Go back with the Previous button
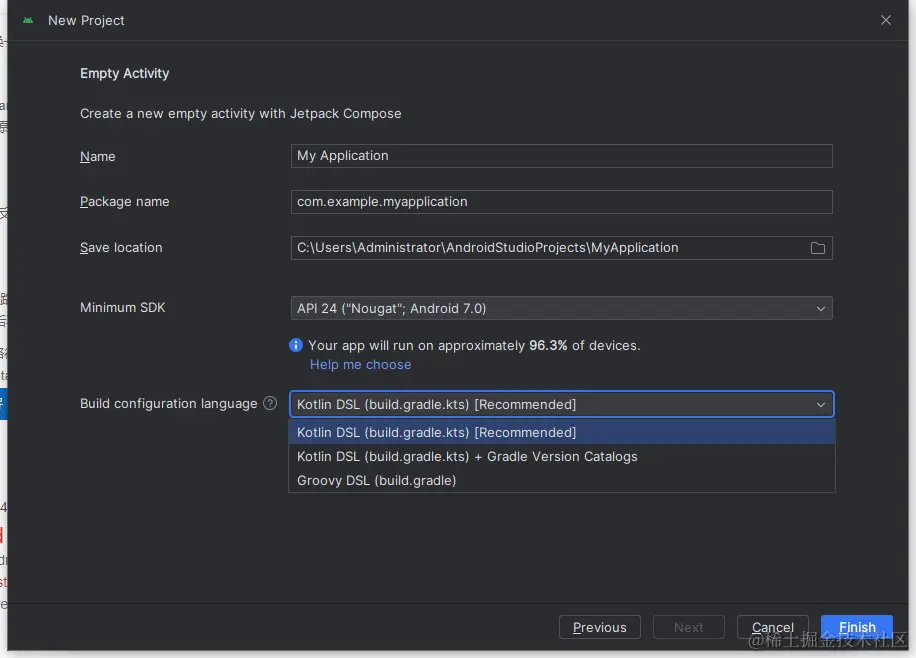The height and width of the screenshot is (658, 916). click(600, 627)
